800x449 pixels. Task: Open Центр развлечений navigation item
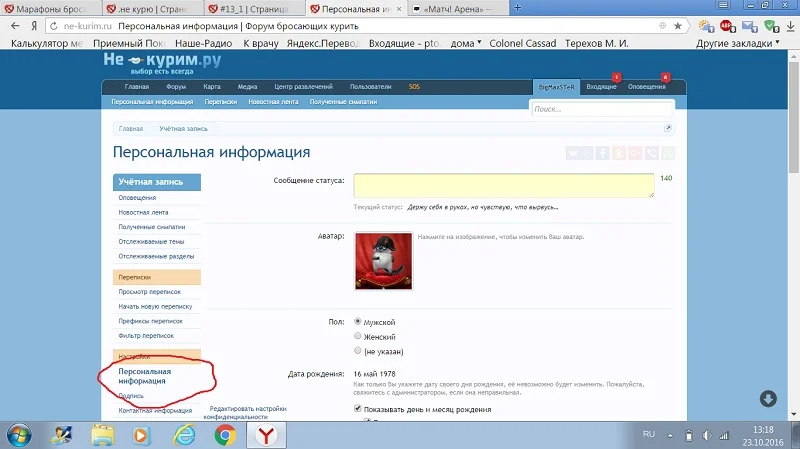coord(304,87)
